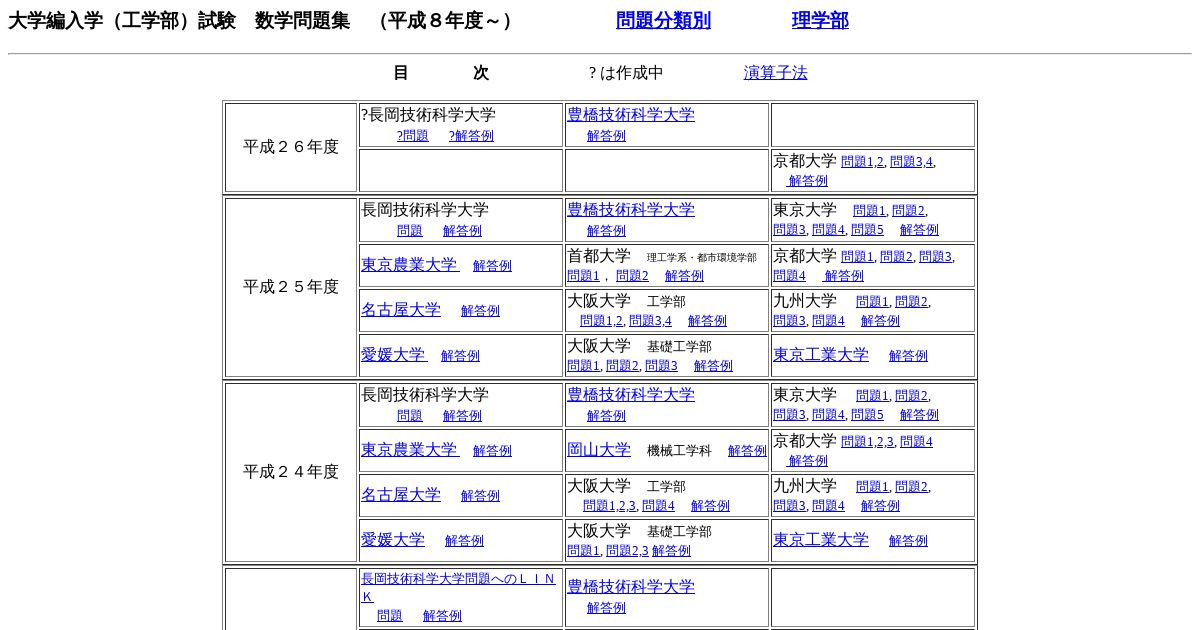Open 豊橋技術科学大学 link in 平成２６年度
The width and height of the screenshot is (1200, 630).
pyautogui.click(x=630, y=115)
